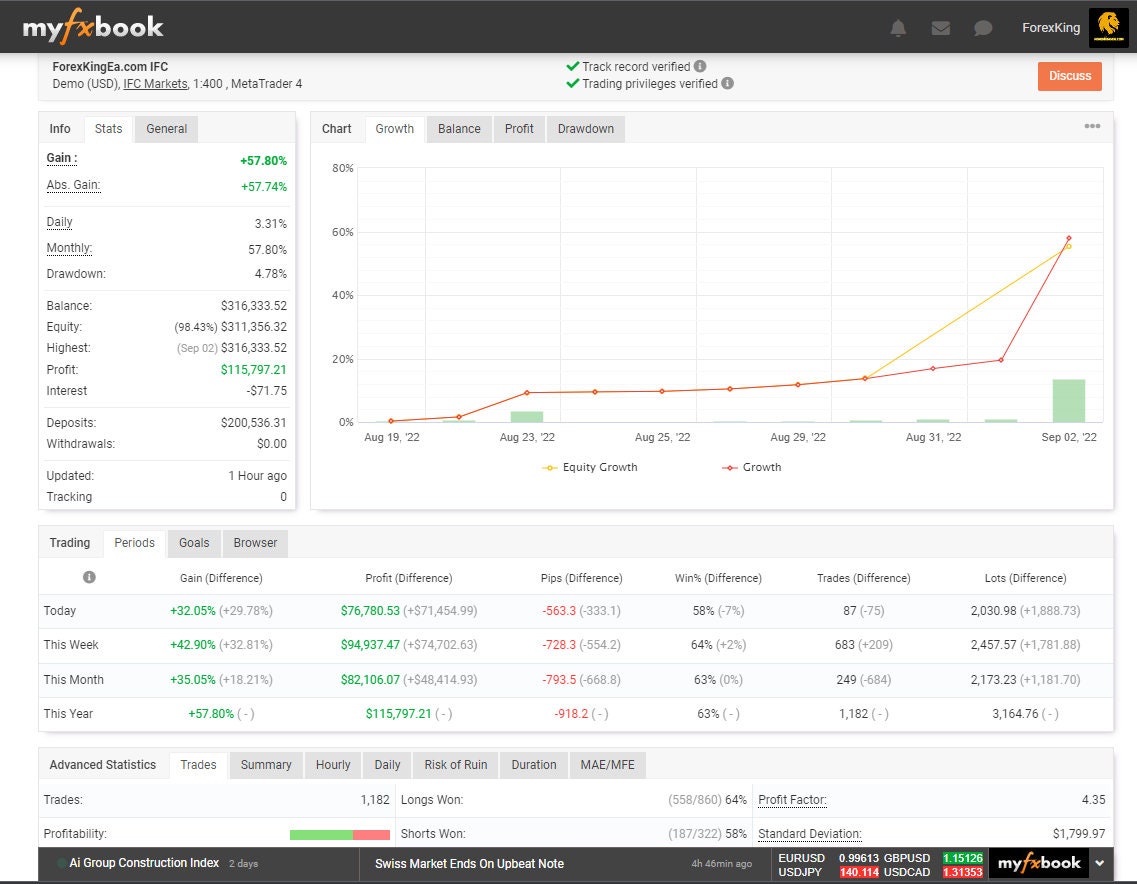The height and width of the screenshot is (884, 1137).
Task: Open the chat bubble icon
Action: pos(982,28)
